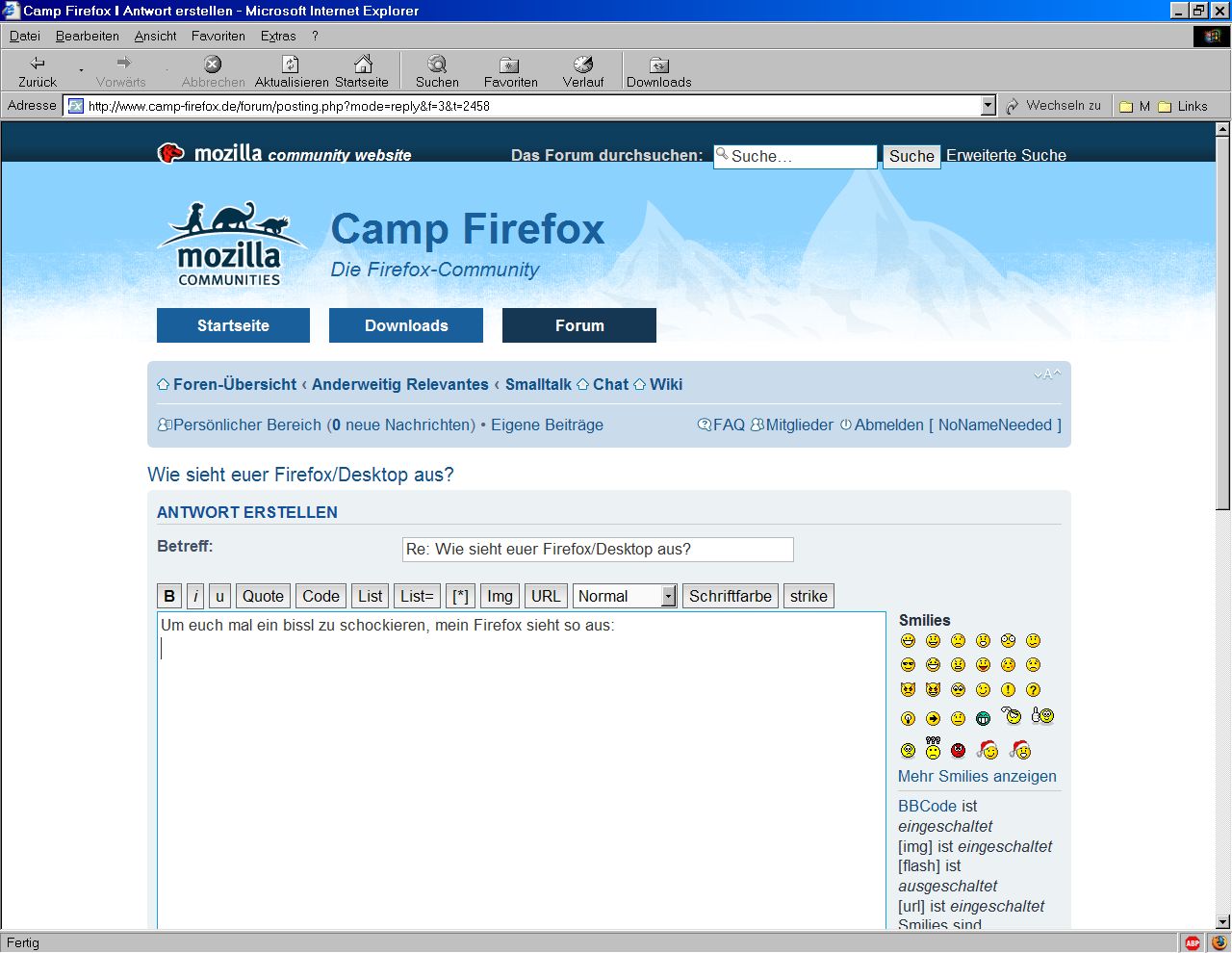Go back with the Zurück toolbar button

38,71
